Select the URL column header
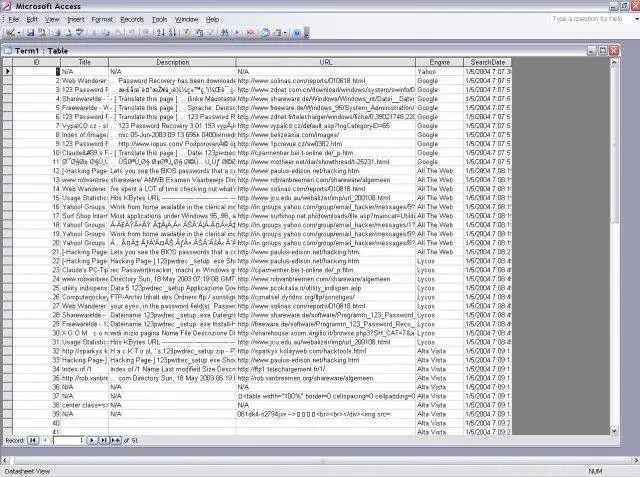Viewport: 640px width, 477px height. pos(326,62)
